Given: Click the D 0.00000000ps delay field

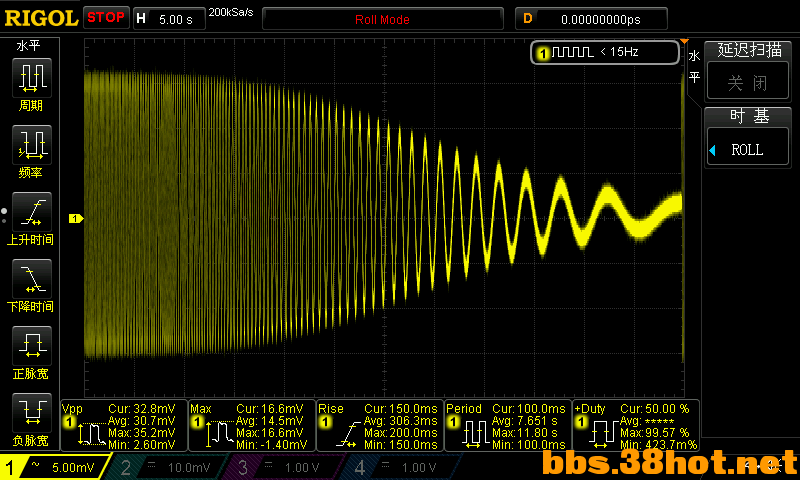Looking at the screenshot, I should pyautogui.click(x=591, y=19).
